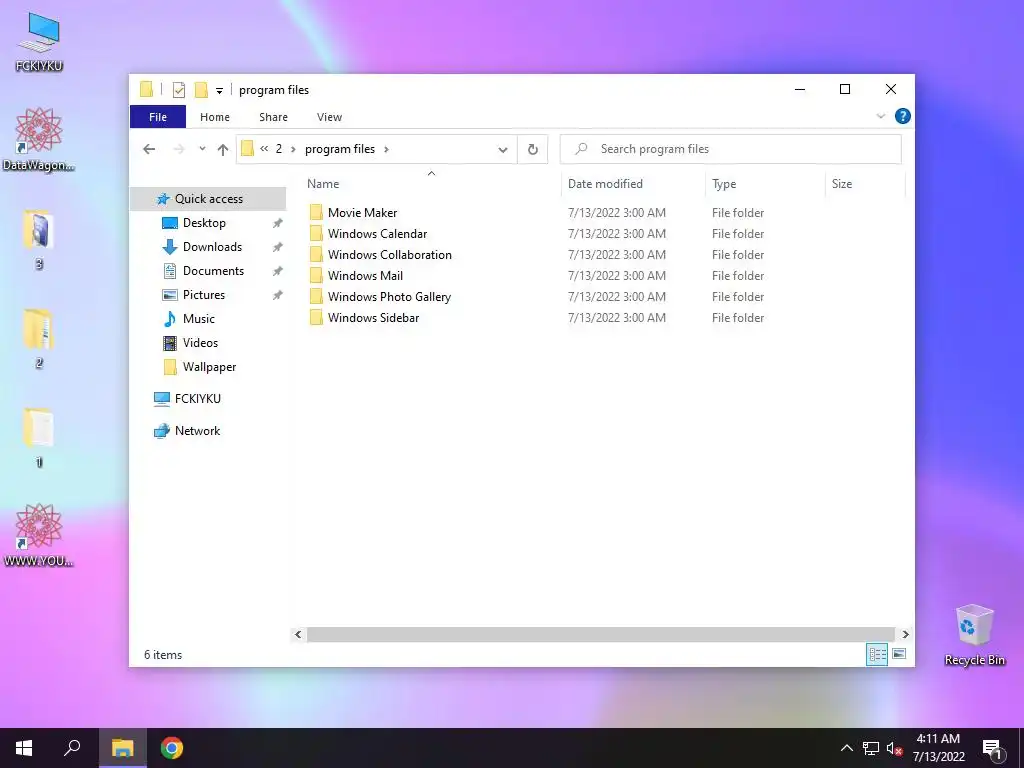Customize Quick Access Toolbar dropdown arrow
This screenshot has height=768, width=1024.
click(x=219, y=91)
